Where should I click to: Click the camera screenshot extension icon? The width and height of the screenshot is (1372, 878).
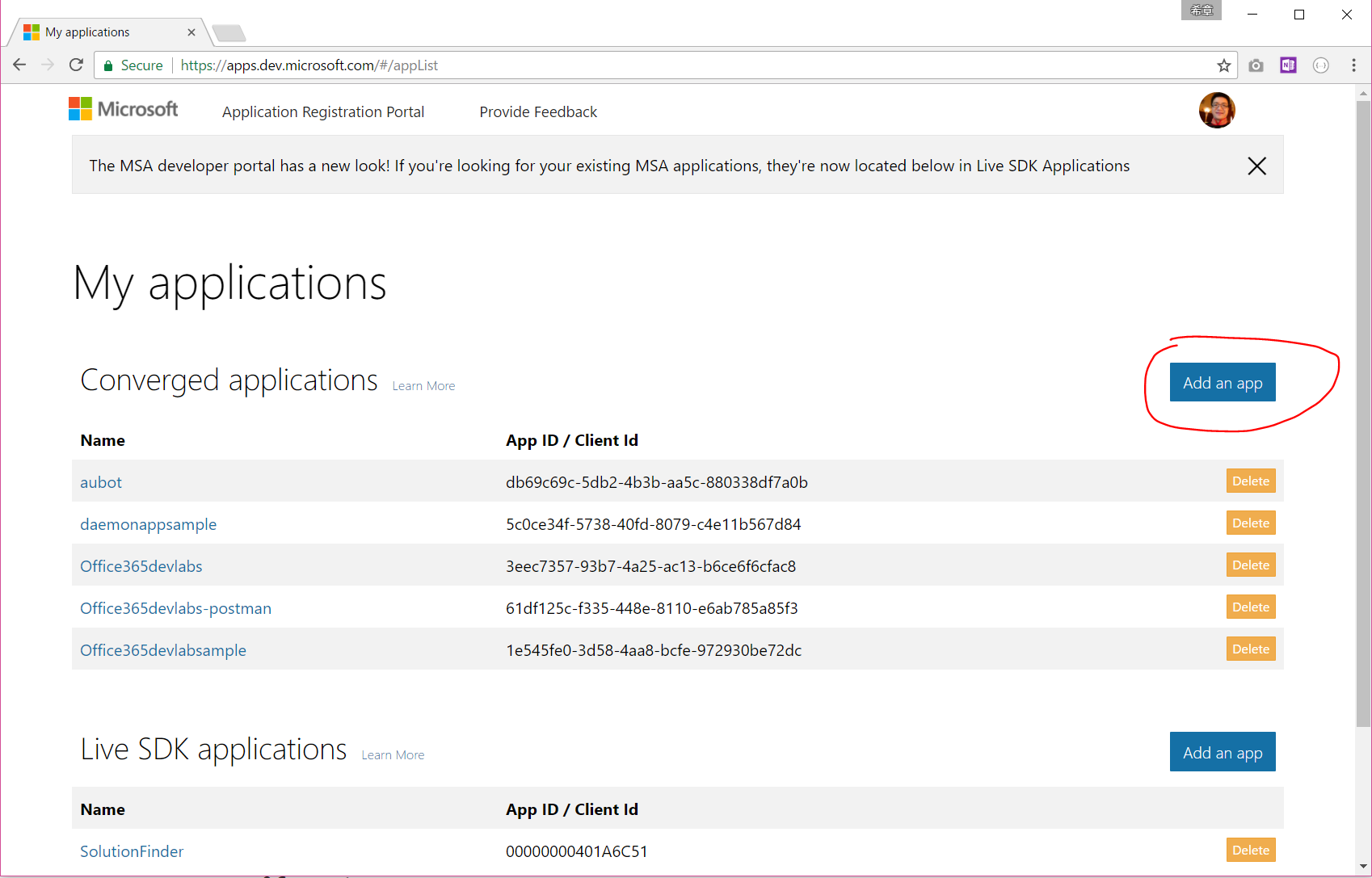click(x=1256, y=65)
